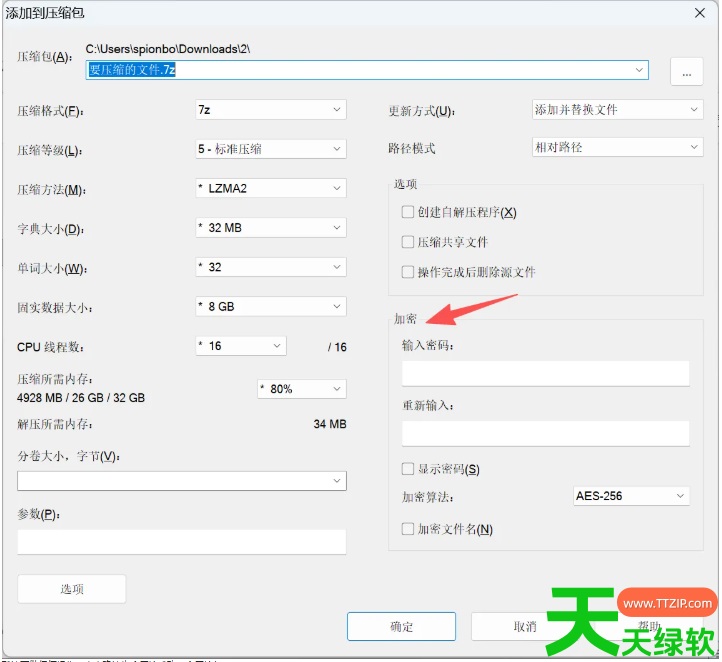Click the 解压所需内存 value 34 MB
722x662 pixels.
pyautogui.click(x=330, y=424)
